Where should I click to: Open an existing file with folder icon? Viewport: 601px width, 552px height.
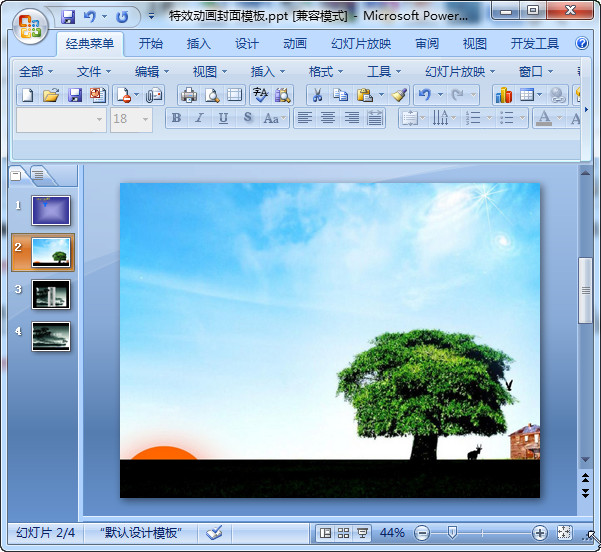click(x=51, y=95)
